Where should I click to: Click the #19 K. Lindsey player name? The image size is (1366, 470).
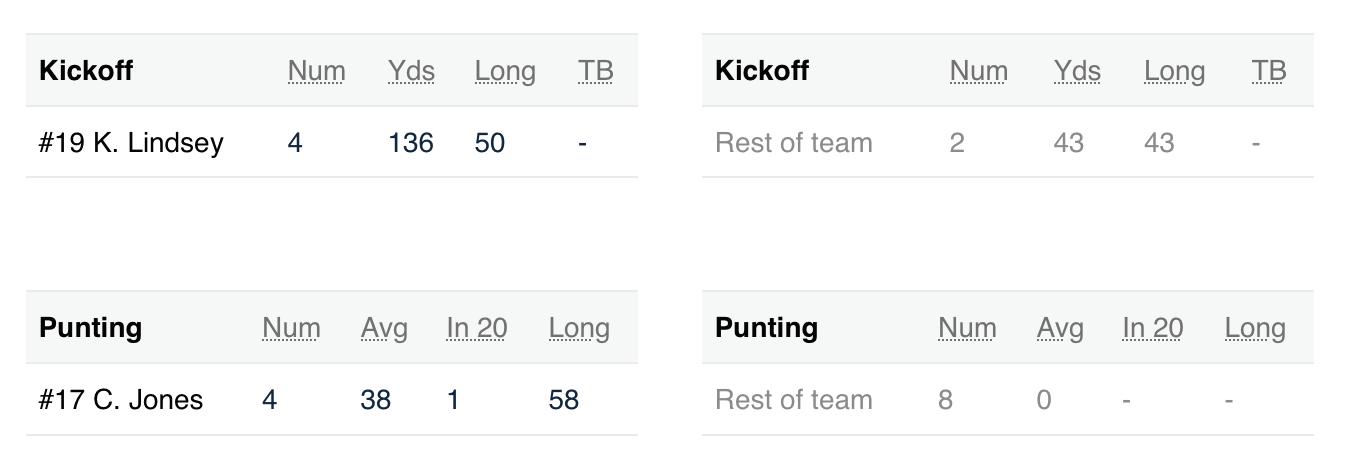click(131, 143)
